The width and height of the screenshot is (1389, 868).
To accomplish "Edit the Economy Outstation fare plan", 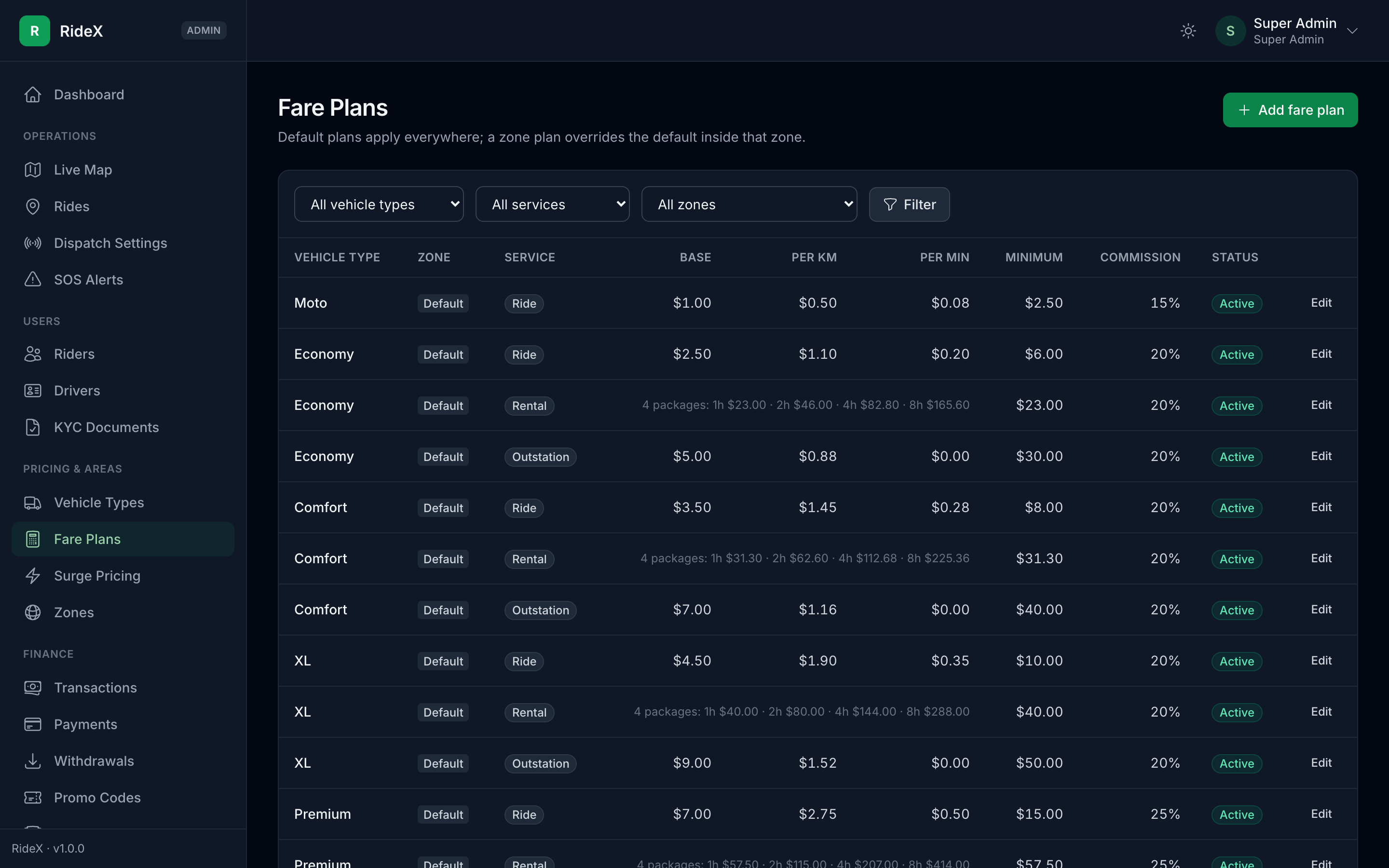I will point(1321,456).
